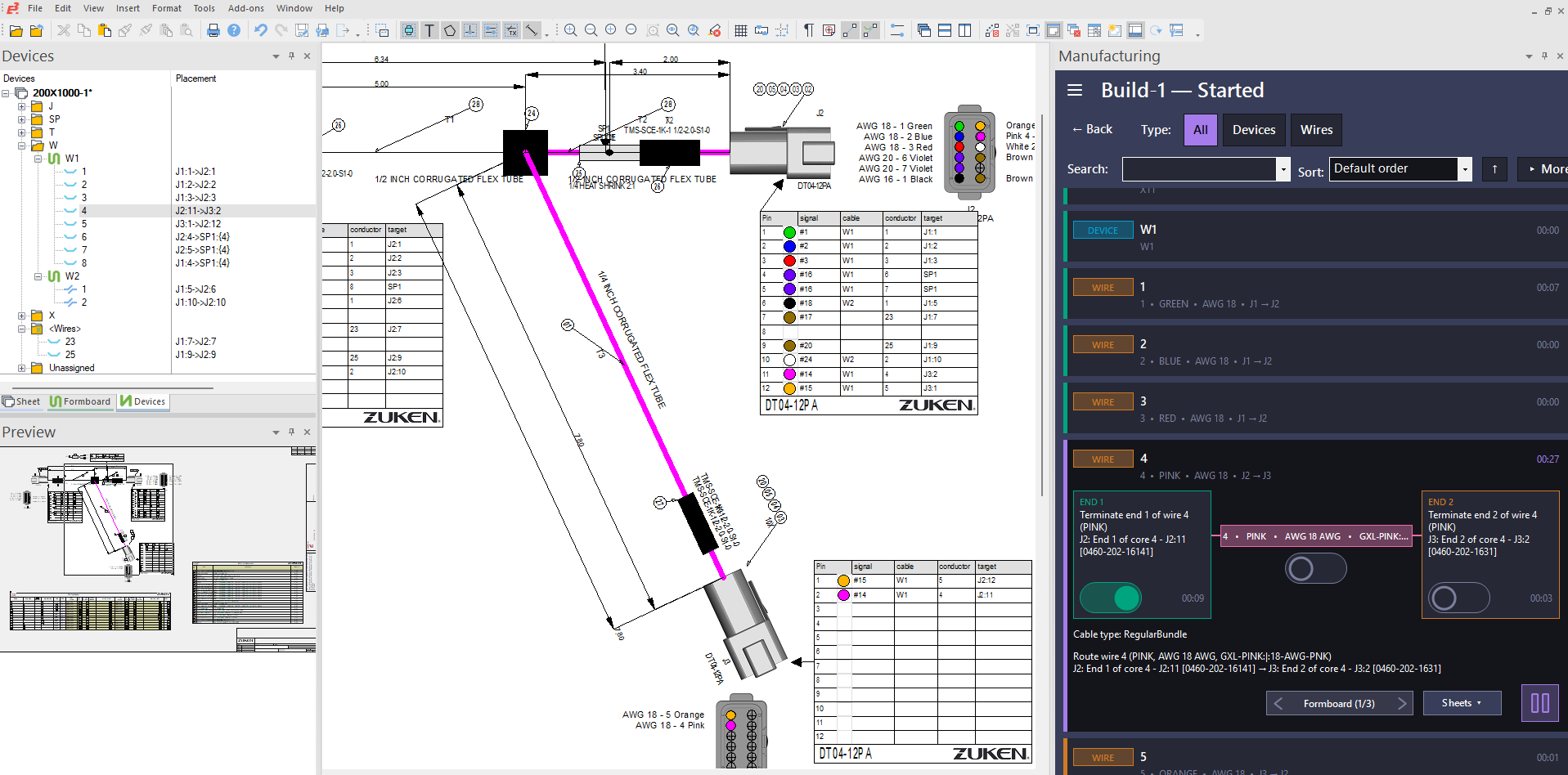1568x775 pixels.
Task: Click the paragraph mark icon
Action: (809, 30)
